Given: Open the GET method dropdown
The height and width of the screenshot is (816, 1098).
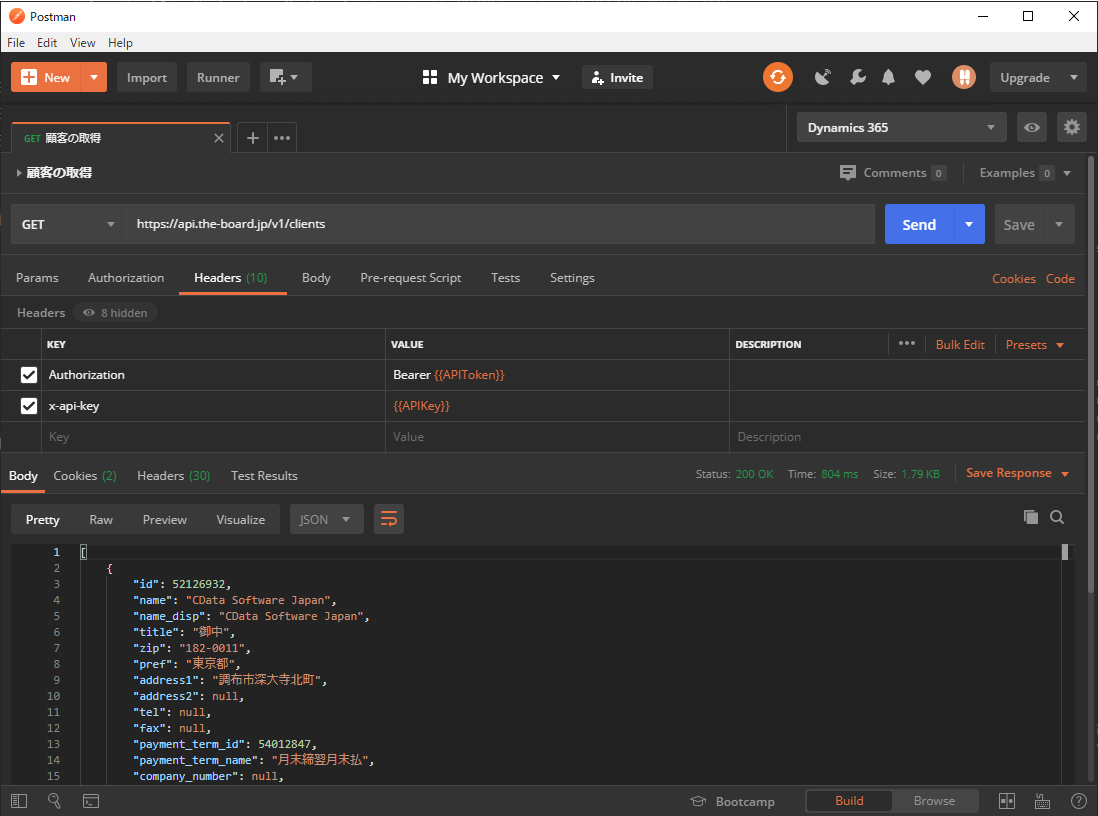Looking at the screenshot, I should point(68,224).
